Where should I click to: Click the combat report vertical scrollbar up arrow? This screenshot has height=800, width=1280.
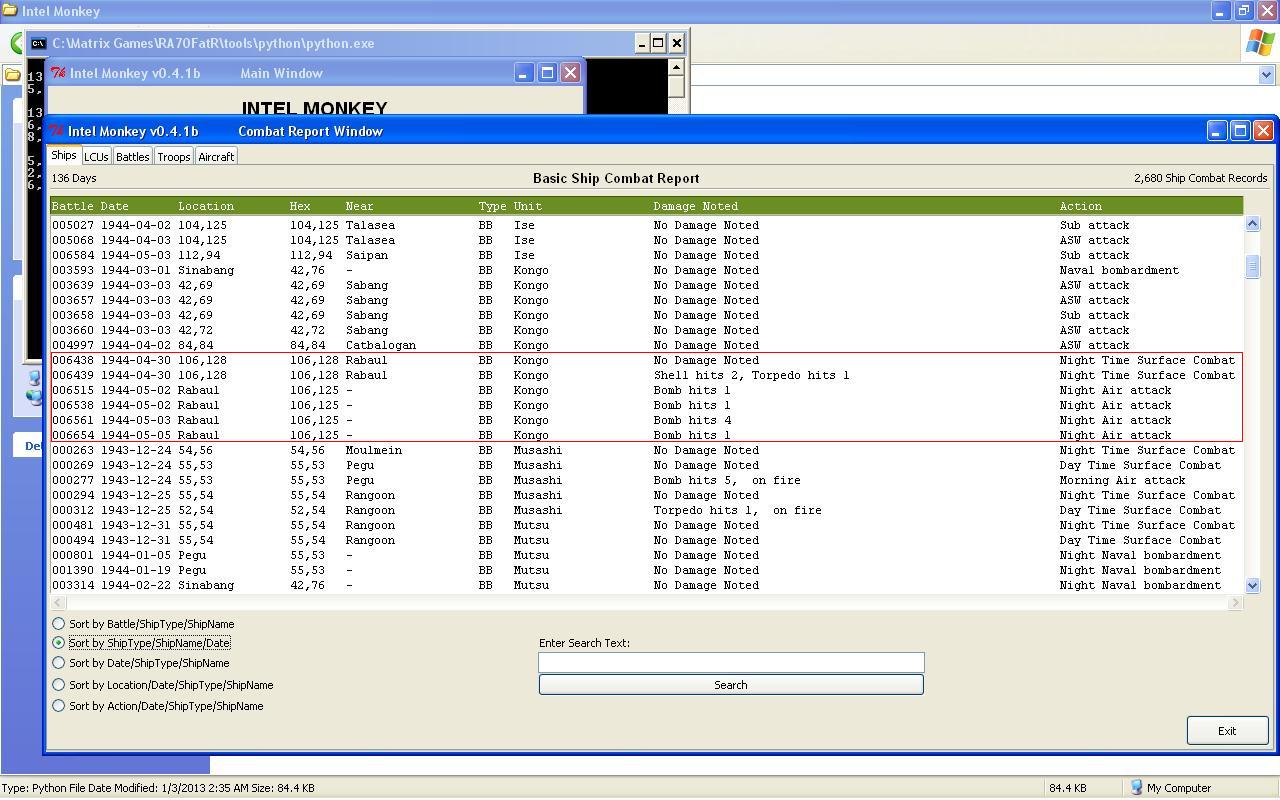click(x=1252, y=224)
